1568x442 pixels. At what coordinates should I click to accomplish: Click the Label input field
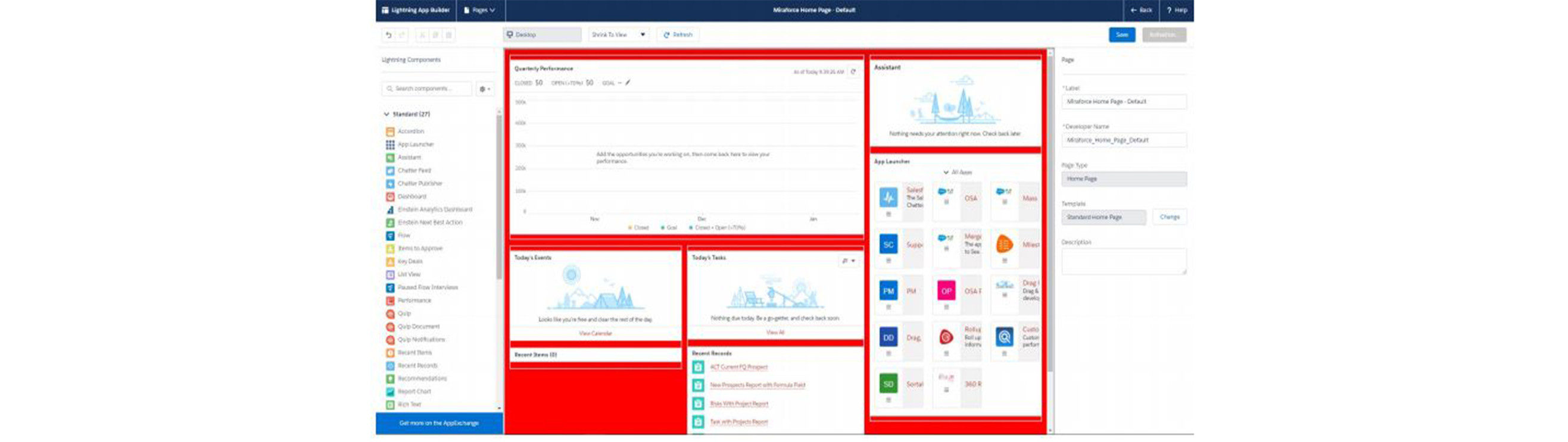[1124, 102]
